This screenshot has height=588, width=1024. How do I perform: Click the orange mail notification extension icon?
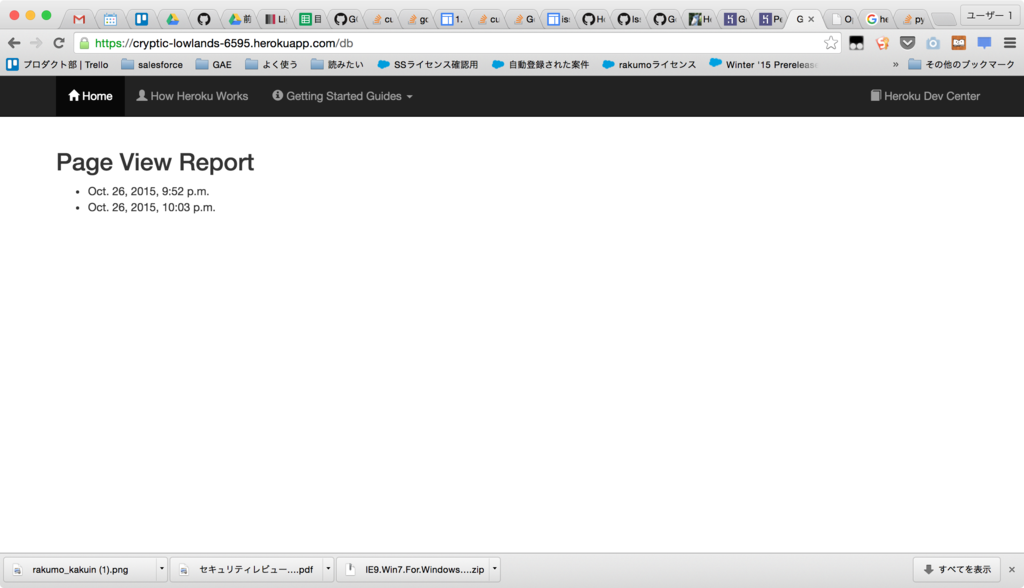point(958,44)
